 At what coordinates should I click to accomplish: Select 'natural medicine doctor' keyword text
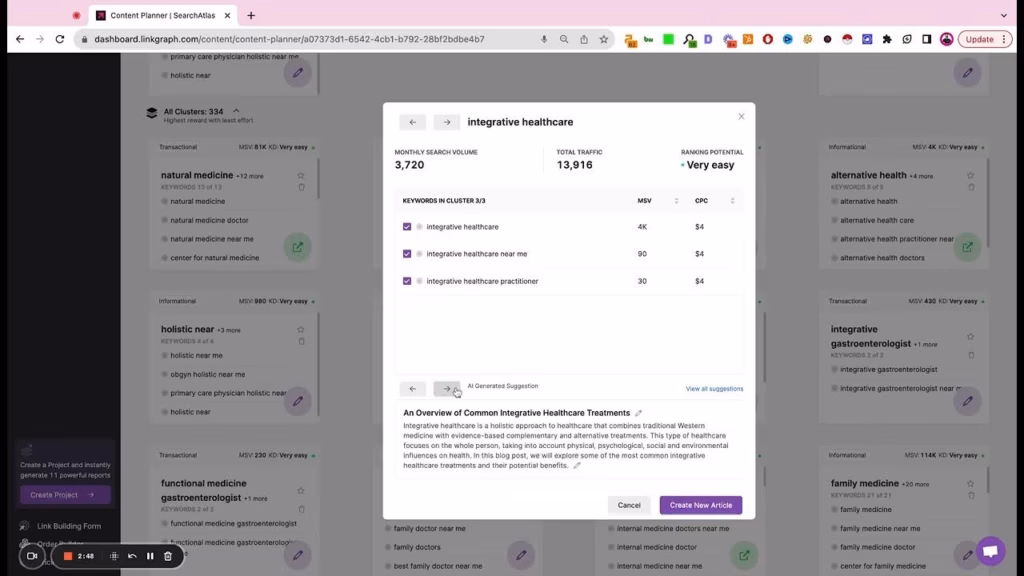(209, 220)
